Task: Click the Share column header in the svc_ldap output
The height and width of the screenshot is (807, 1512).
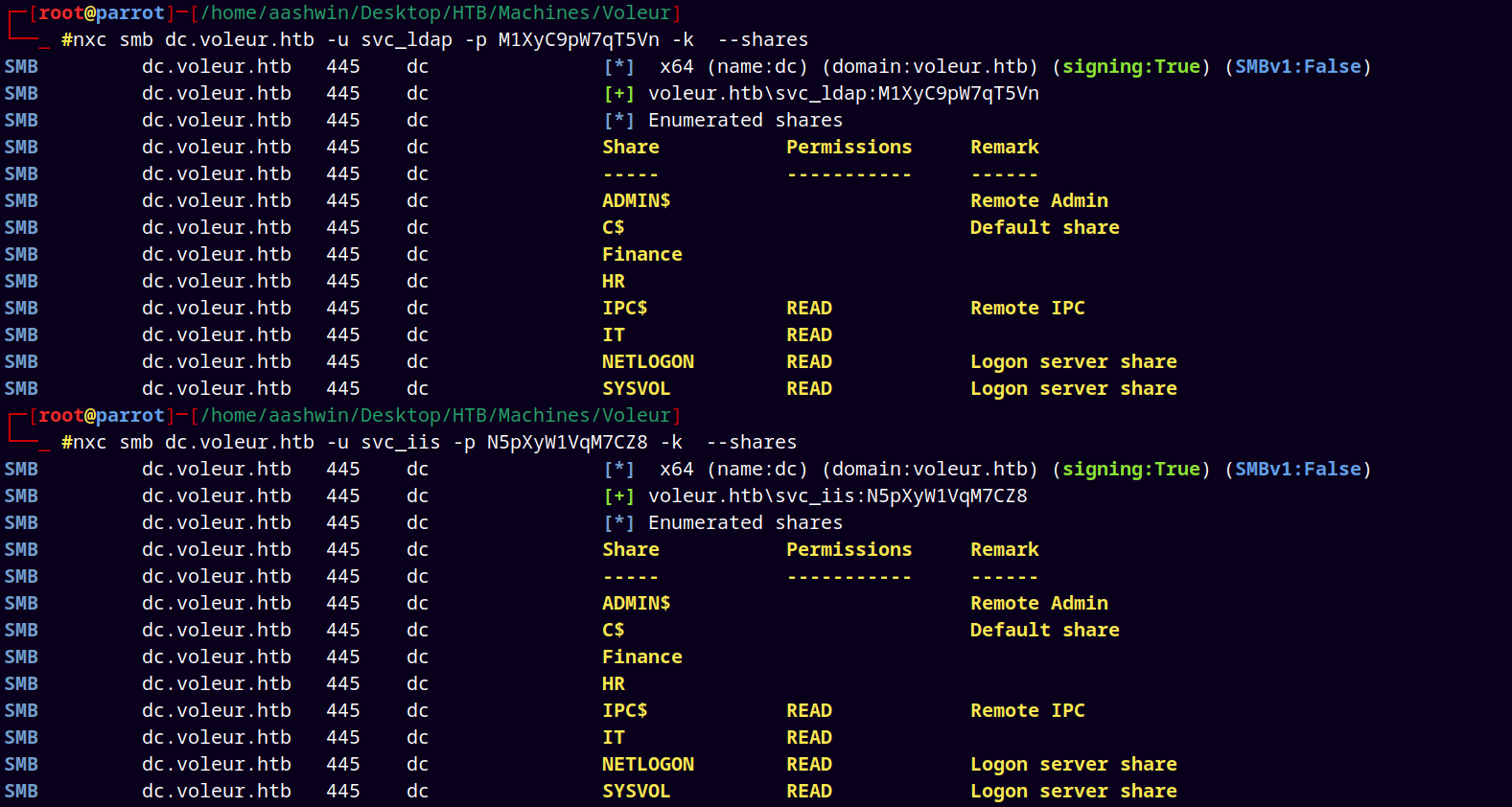Action: point(631,148)
